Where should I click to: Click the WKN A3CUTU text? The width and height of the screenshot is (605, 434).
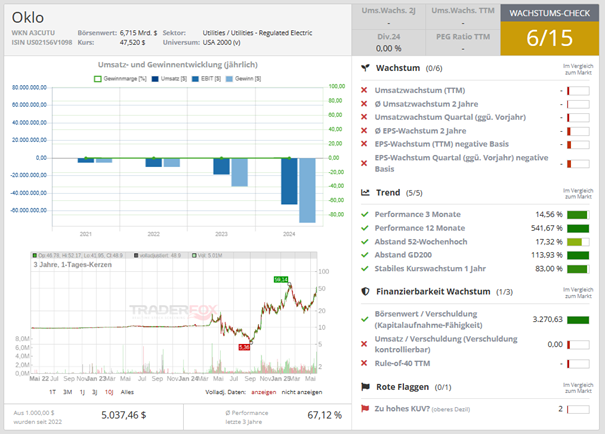33,33
